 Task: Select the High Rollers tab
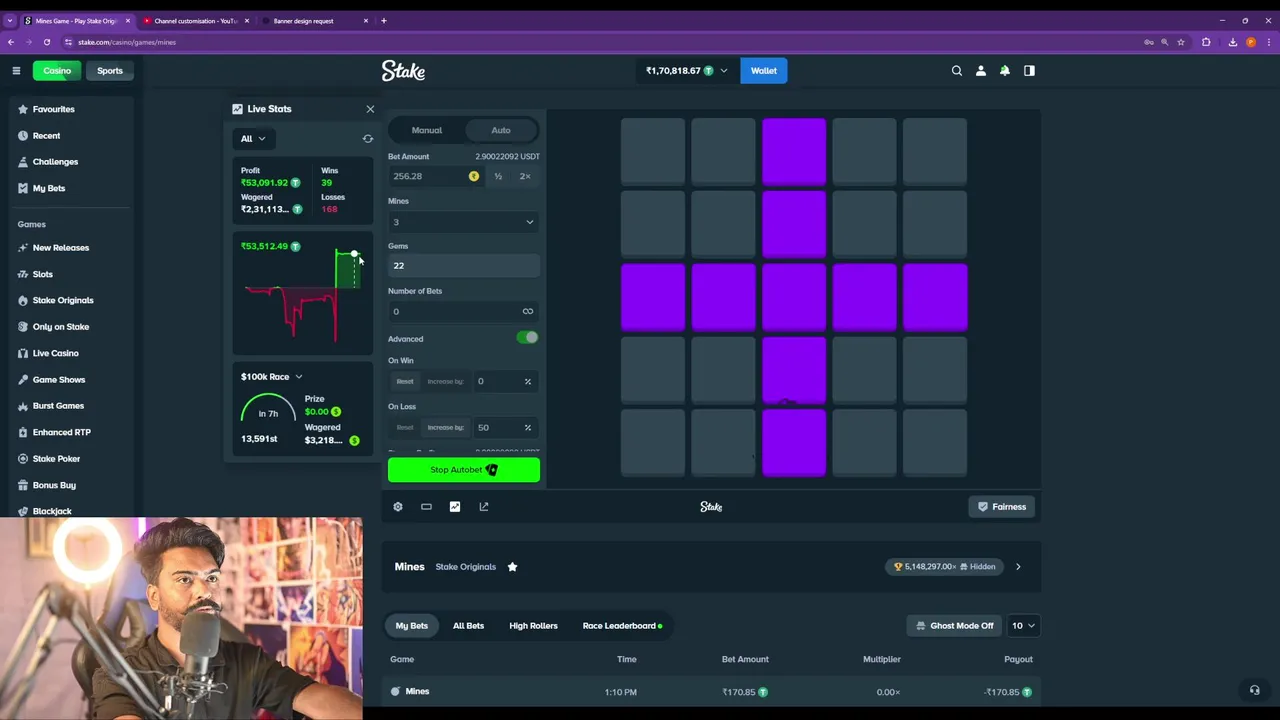pos(533,626)
